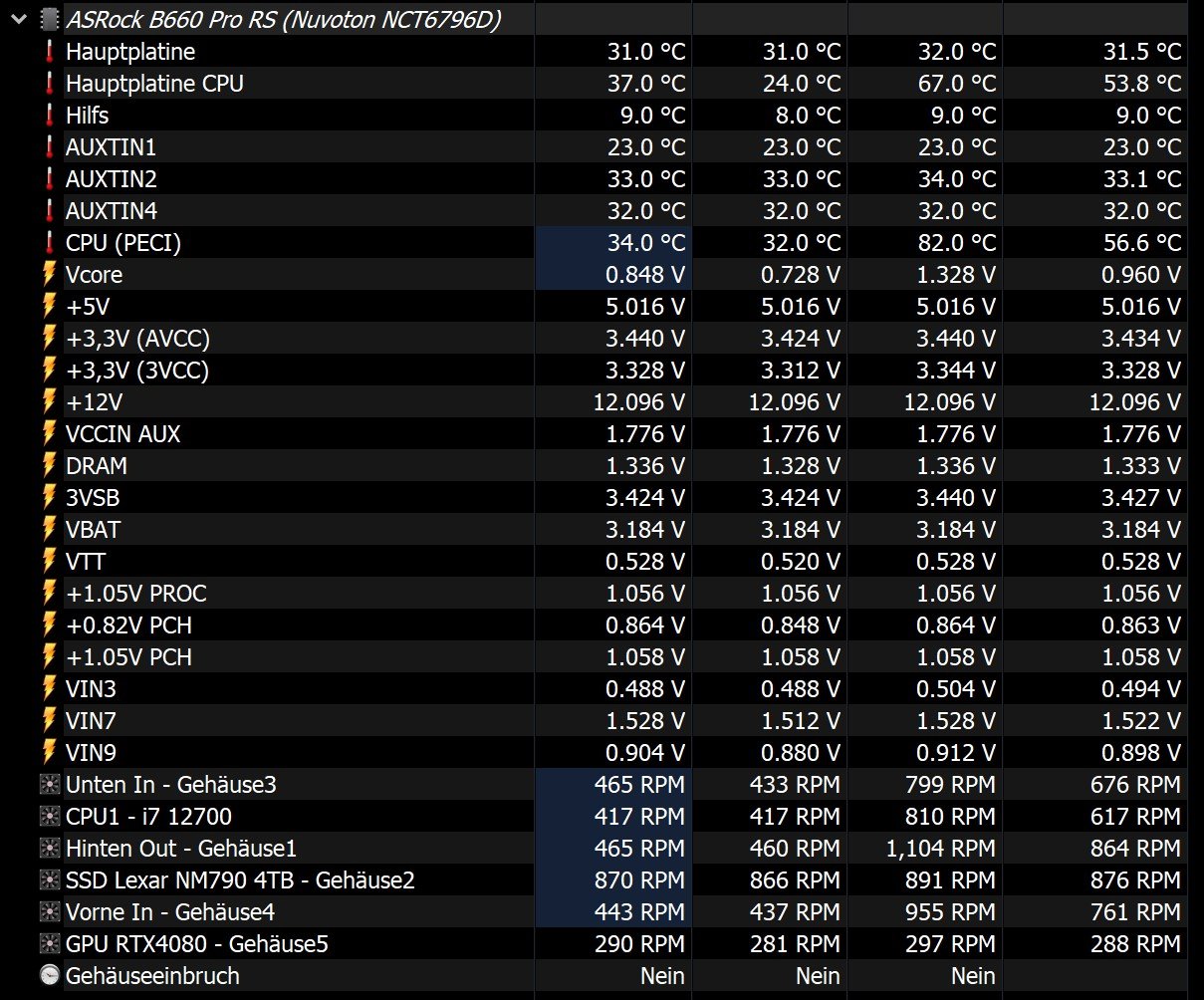Click the voltage icon for VCCIN AUX

coord(50,434)
